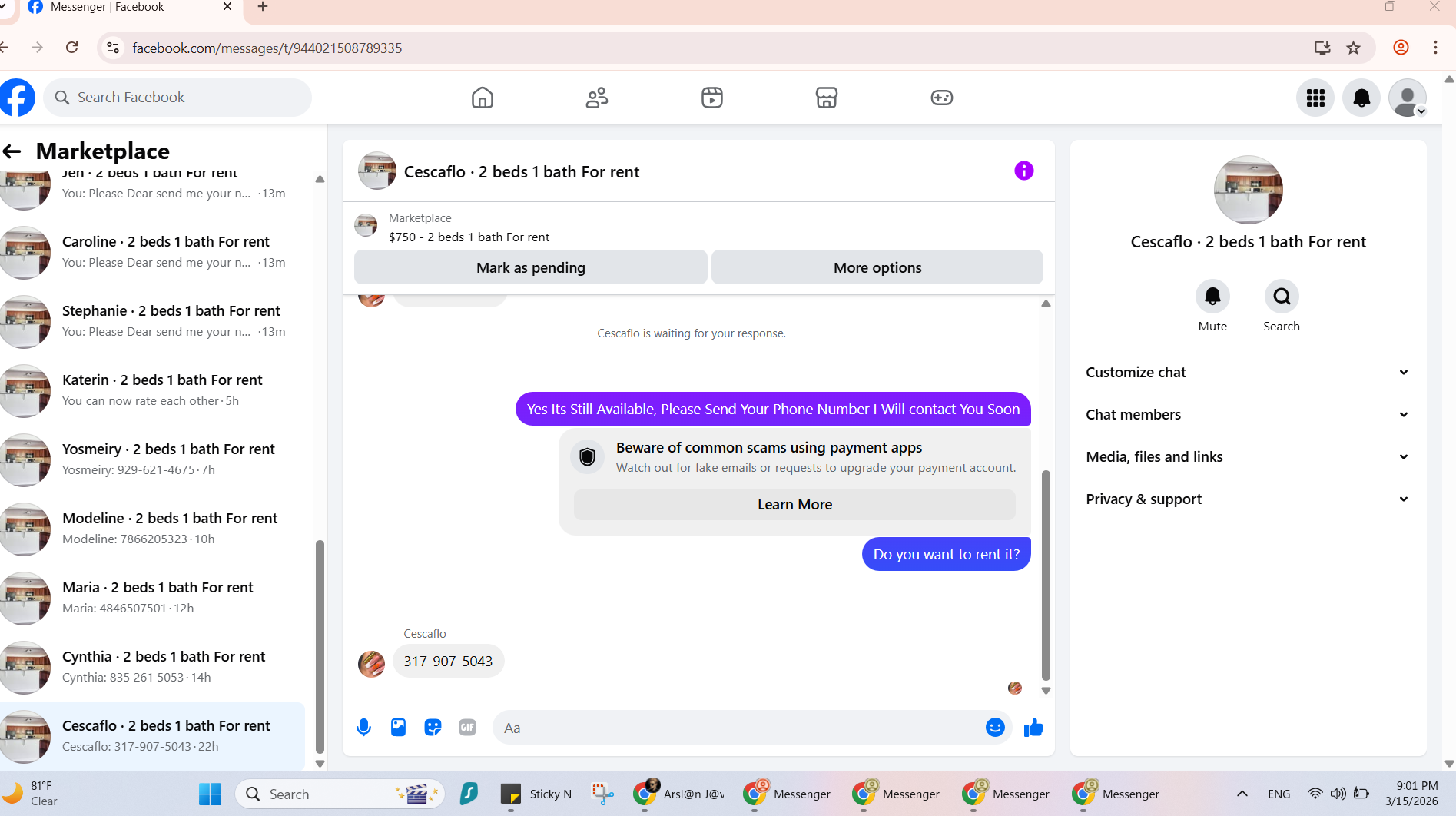Click the message text field
This screenshot has width=1456, height=816.
738,728
